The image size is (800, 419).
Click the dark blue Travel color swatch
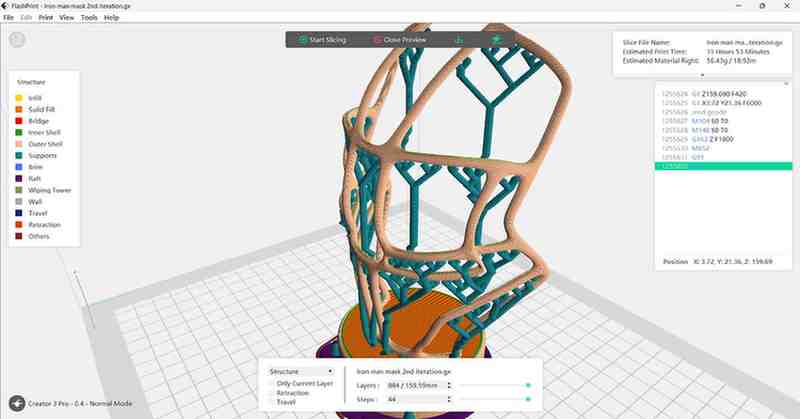tap(19, 213)
